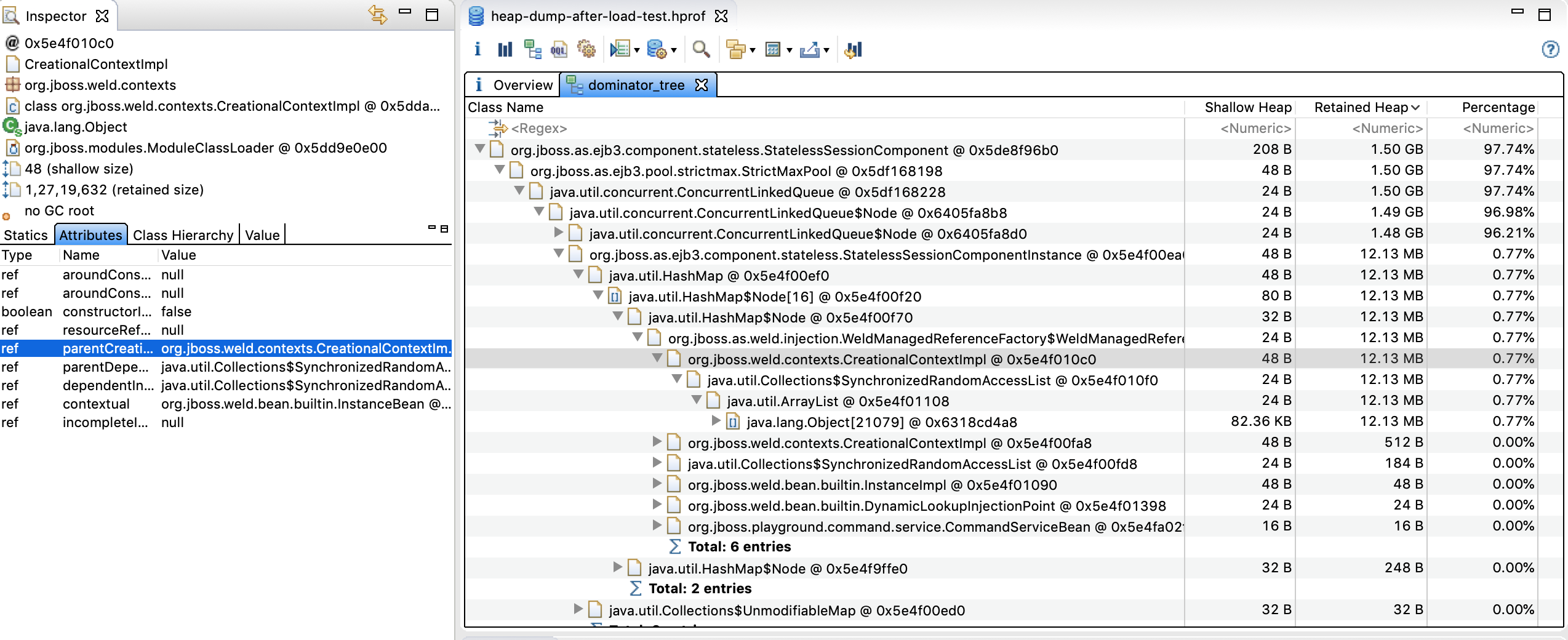The width and height of the screenshot is (1568, 640).
Task: Click the dominator tree toolbar icon
Action: [x=532, y=49]
